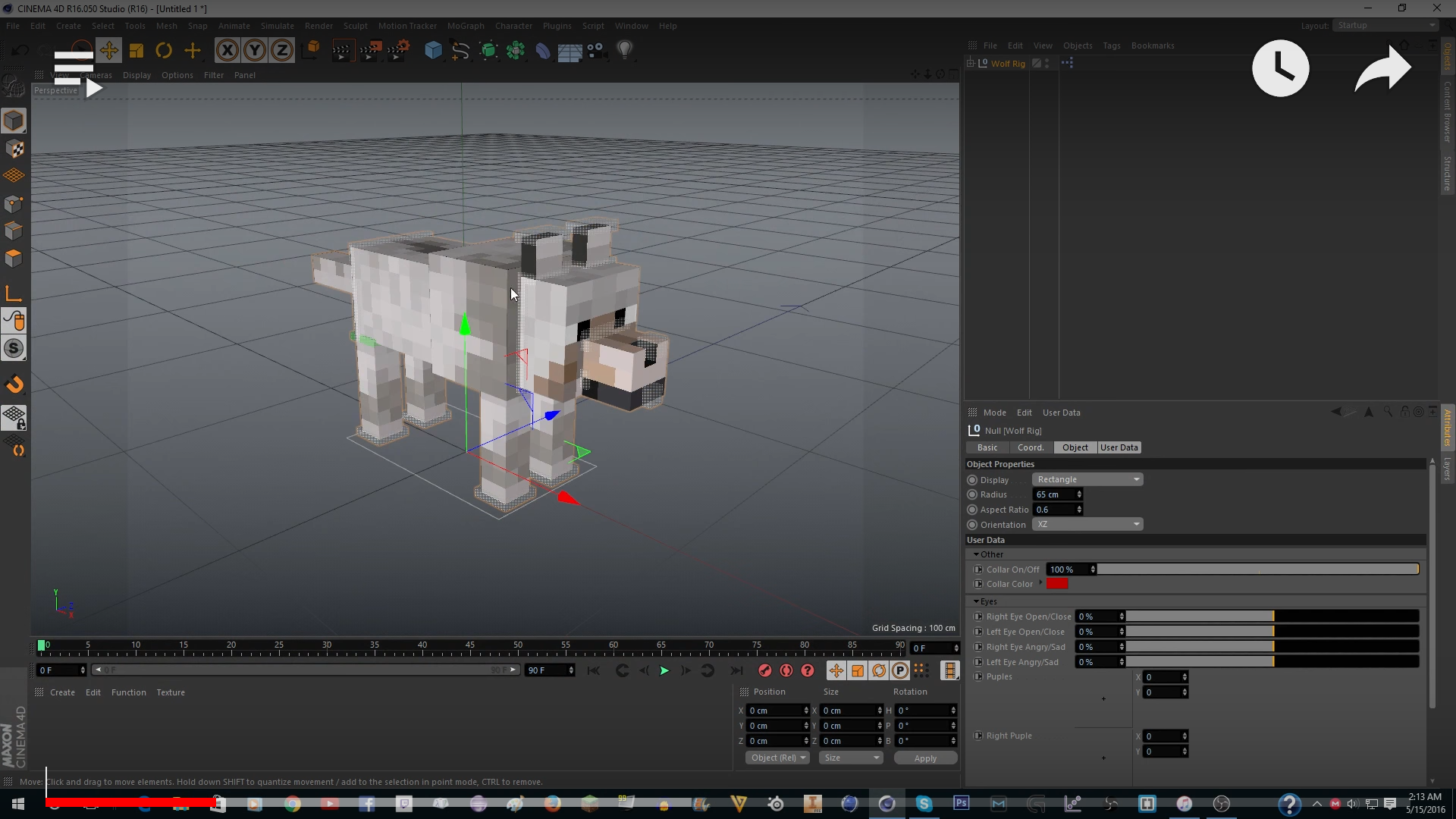1456x819 pixels.
Task: Open the Simulate menu
Action: (x=277, y=26)
